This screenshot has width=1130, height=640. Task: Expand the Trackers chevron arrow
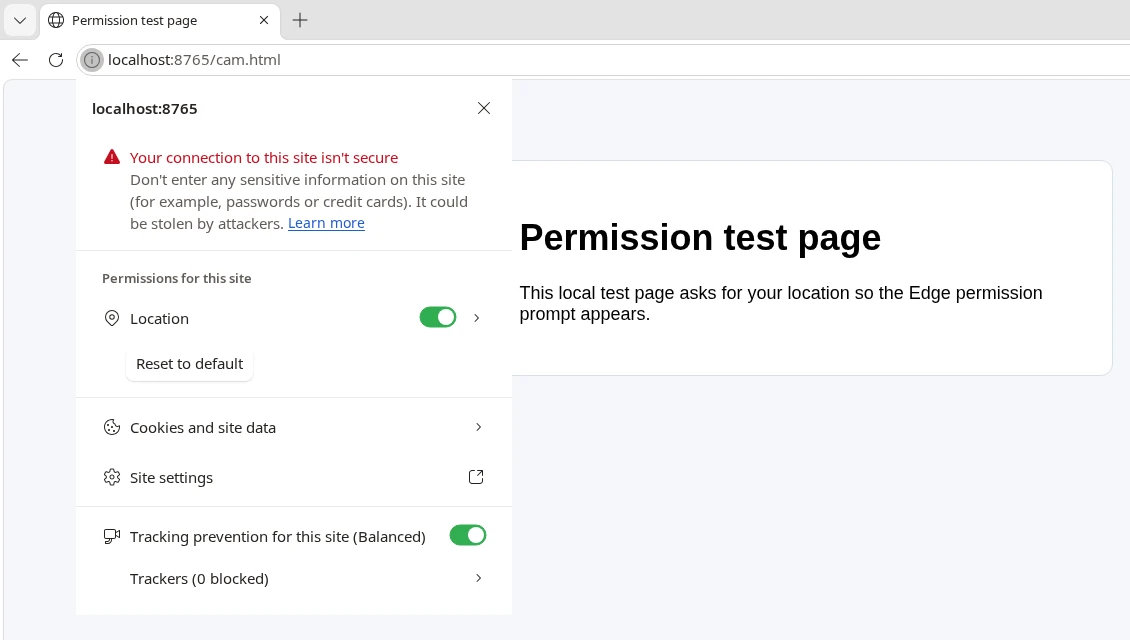pyautogui.click(x=479, y=578)
